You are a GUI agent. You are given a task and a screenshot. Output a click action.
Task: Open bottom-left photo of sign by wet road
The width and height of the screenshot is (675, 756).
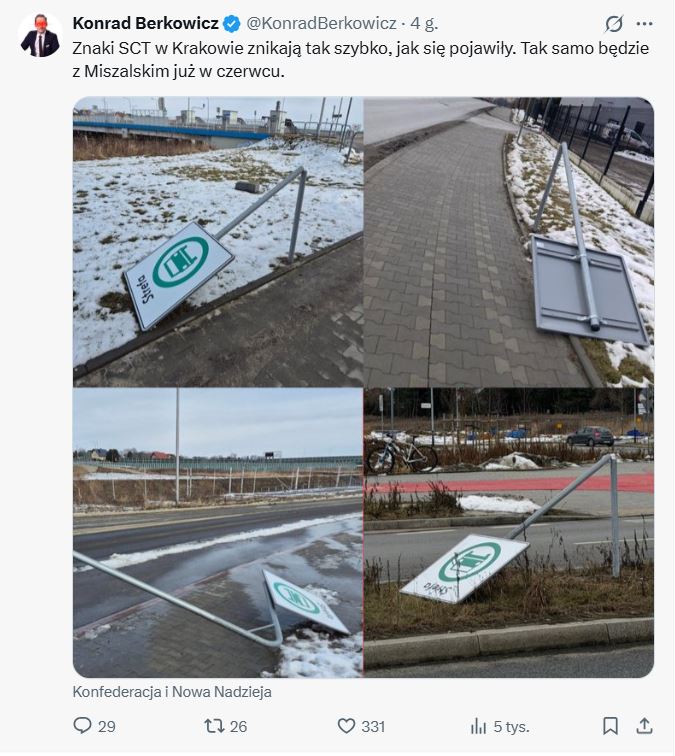click(217, 533)
